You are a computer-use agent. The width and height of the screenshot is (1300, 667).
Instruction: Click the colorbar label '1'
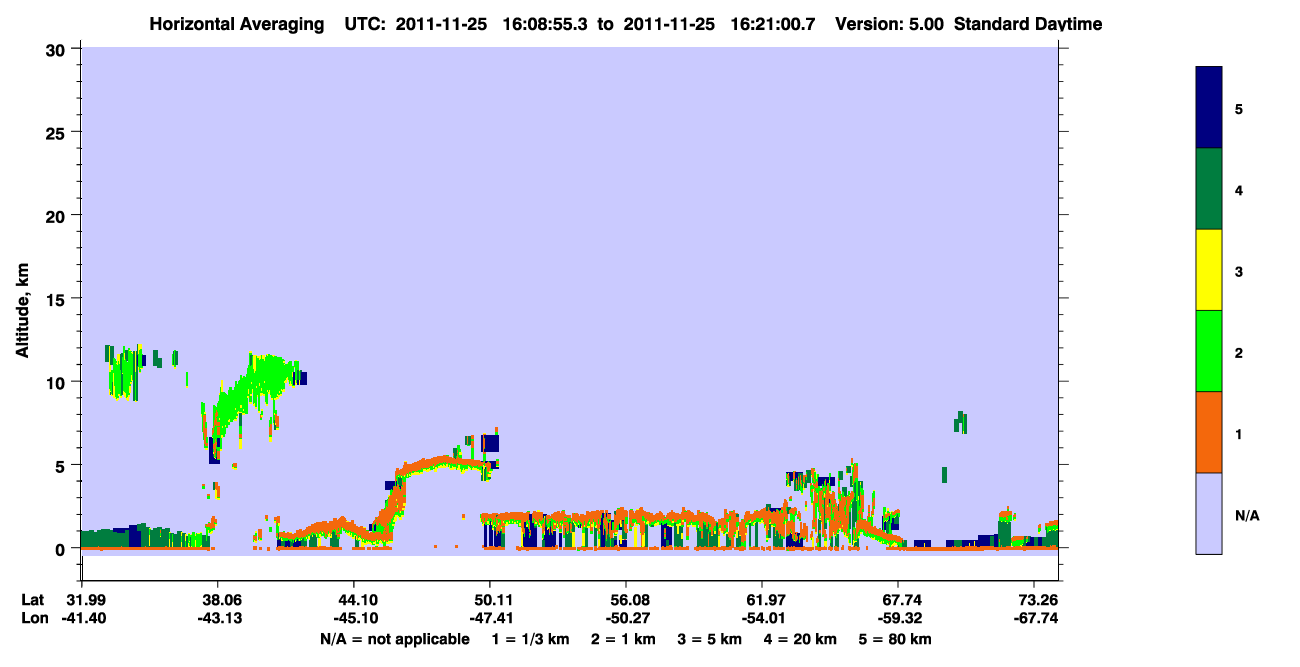tap(1239, 434)
